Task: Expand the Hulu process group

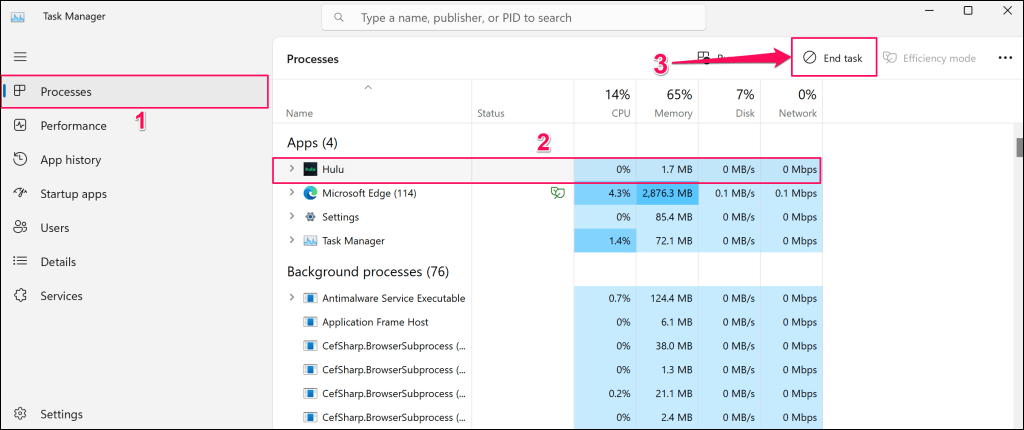Action: pyautogui.click(x=291, y=169)
